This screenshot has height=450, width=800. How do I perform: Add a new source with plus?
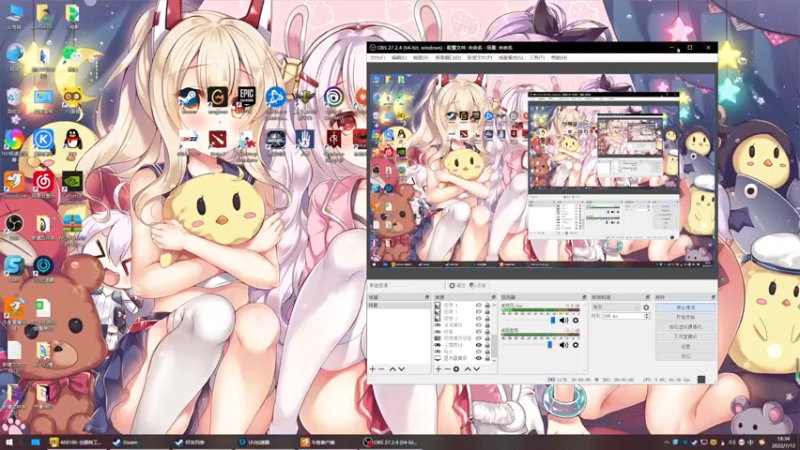tap(438, 369)
